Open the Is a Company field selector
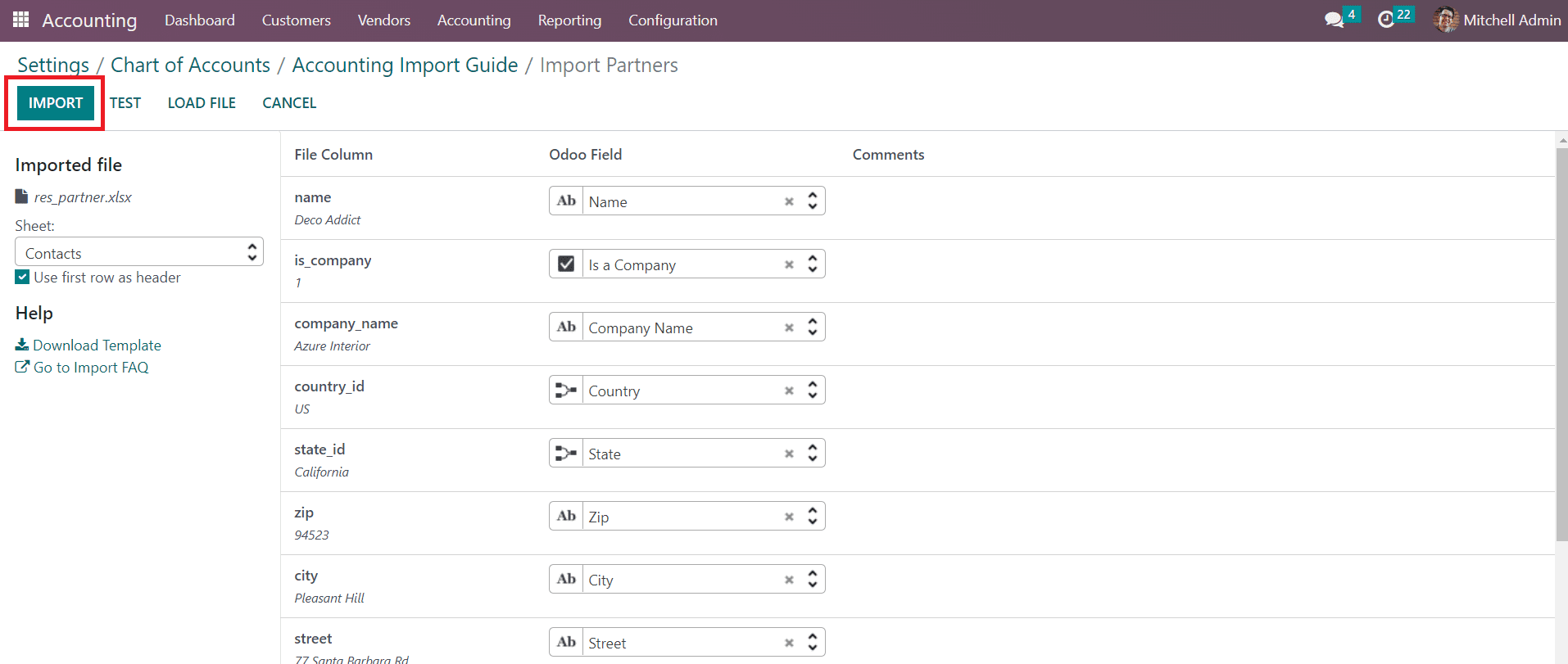 click(812, 264)
